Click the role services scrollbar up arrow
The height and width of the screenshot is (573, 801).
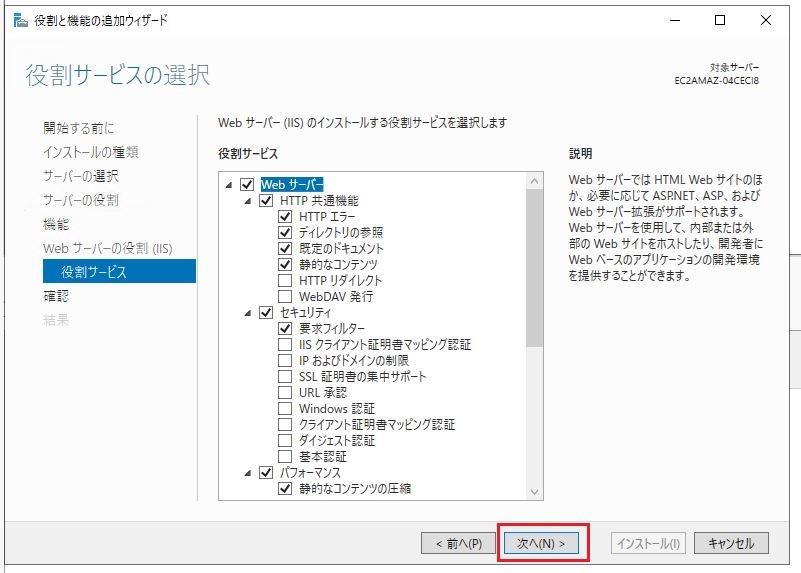(x=534, y=181)
